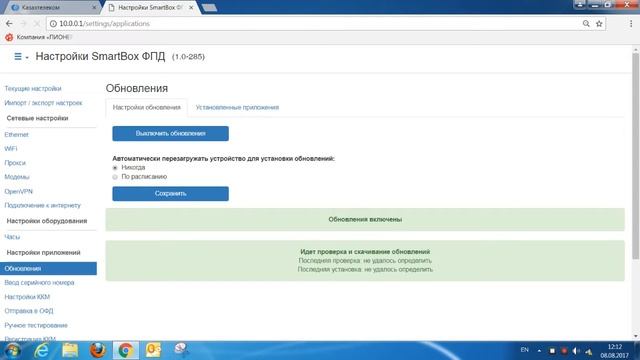Switch to the Казахтелеком browser tab

click(53, 7)
